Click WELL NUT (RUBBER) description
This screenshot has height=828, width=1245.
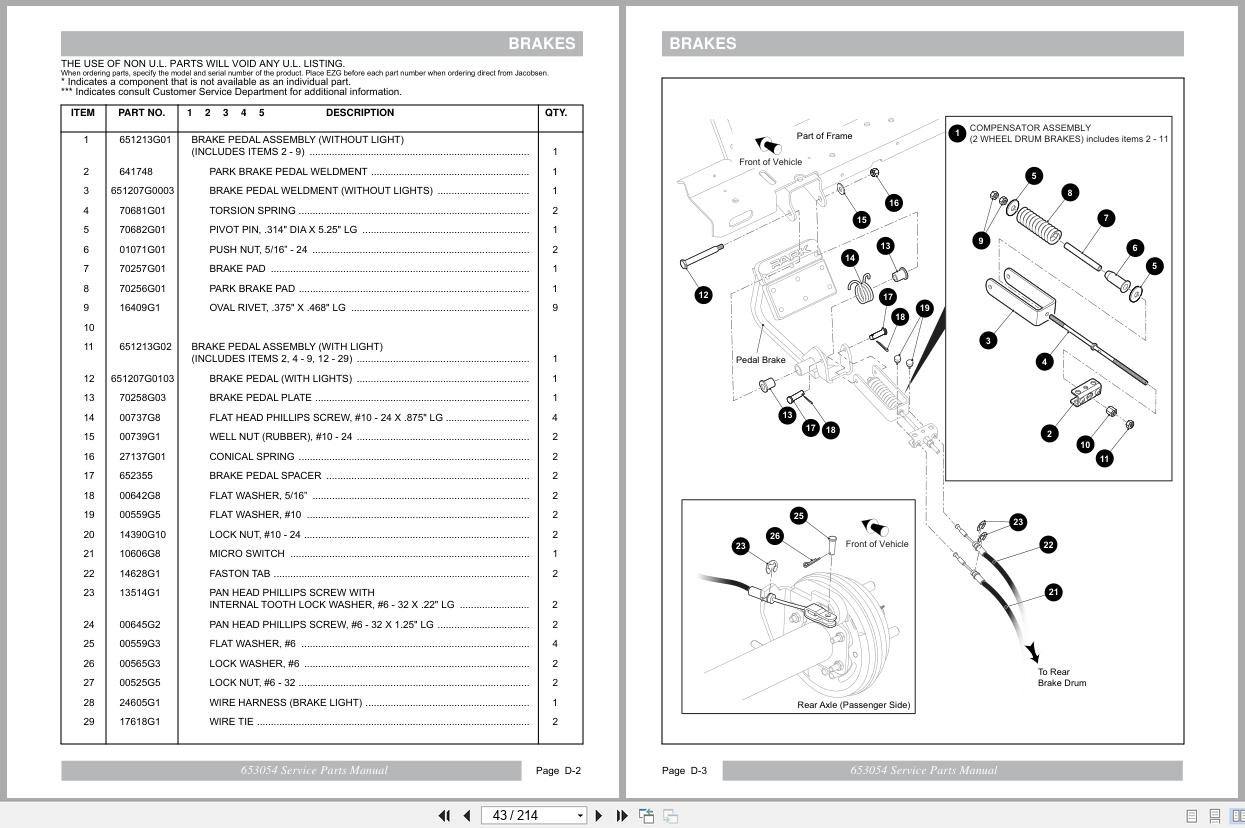point(280,437)
